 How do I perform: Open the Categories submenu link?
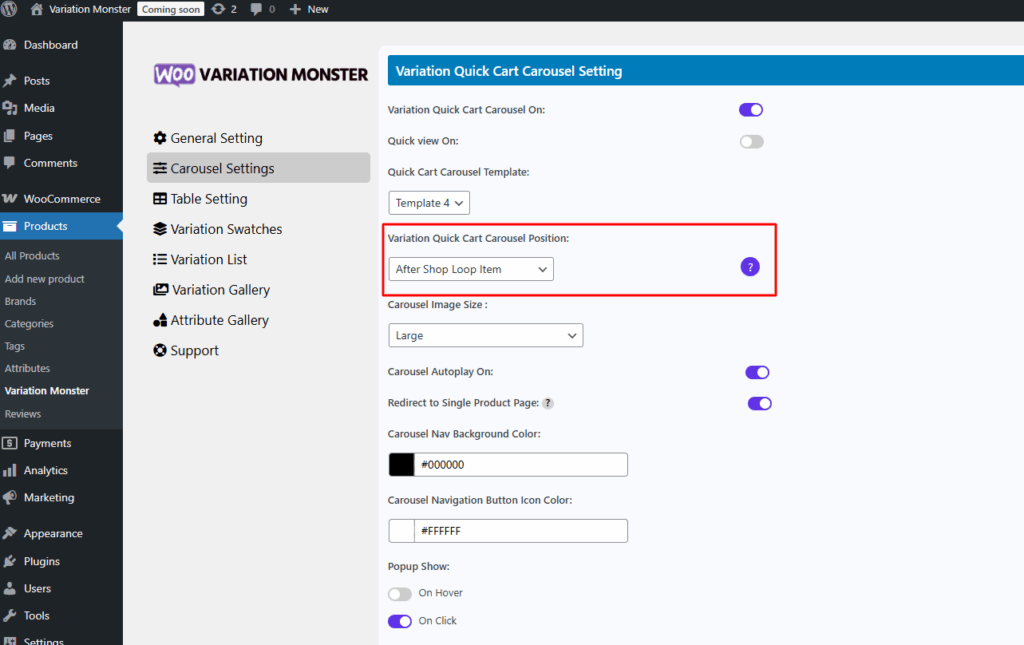(x=29, y=324)
